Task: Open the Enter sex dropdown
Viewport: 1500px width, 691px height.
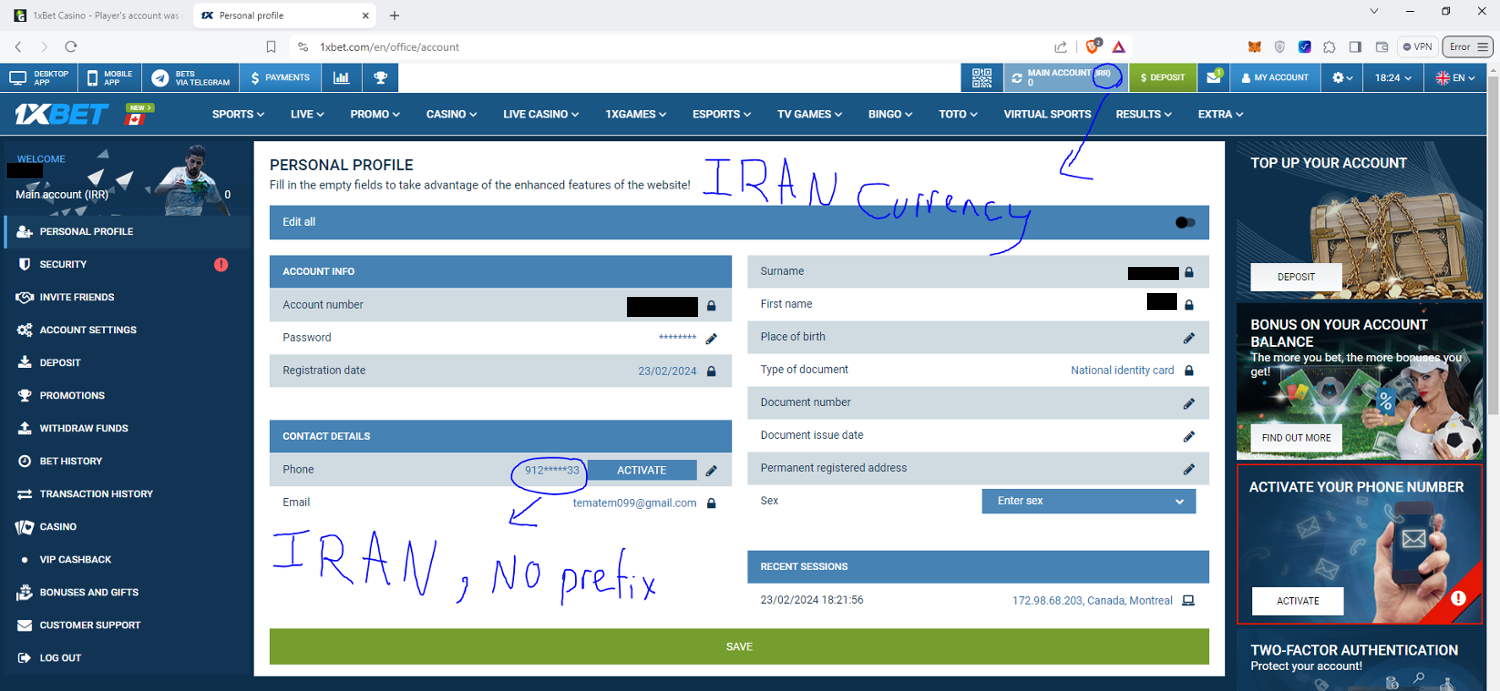Action: click(x=1088, y=501)
